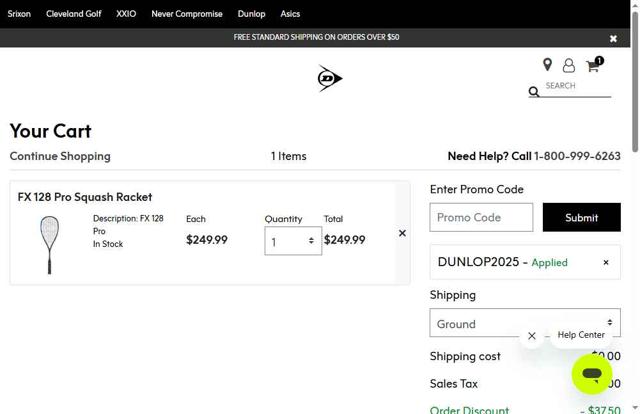Dismiss the free shipping banner
640x414 pixels.
(613, 38)
